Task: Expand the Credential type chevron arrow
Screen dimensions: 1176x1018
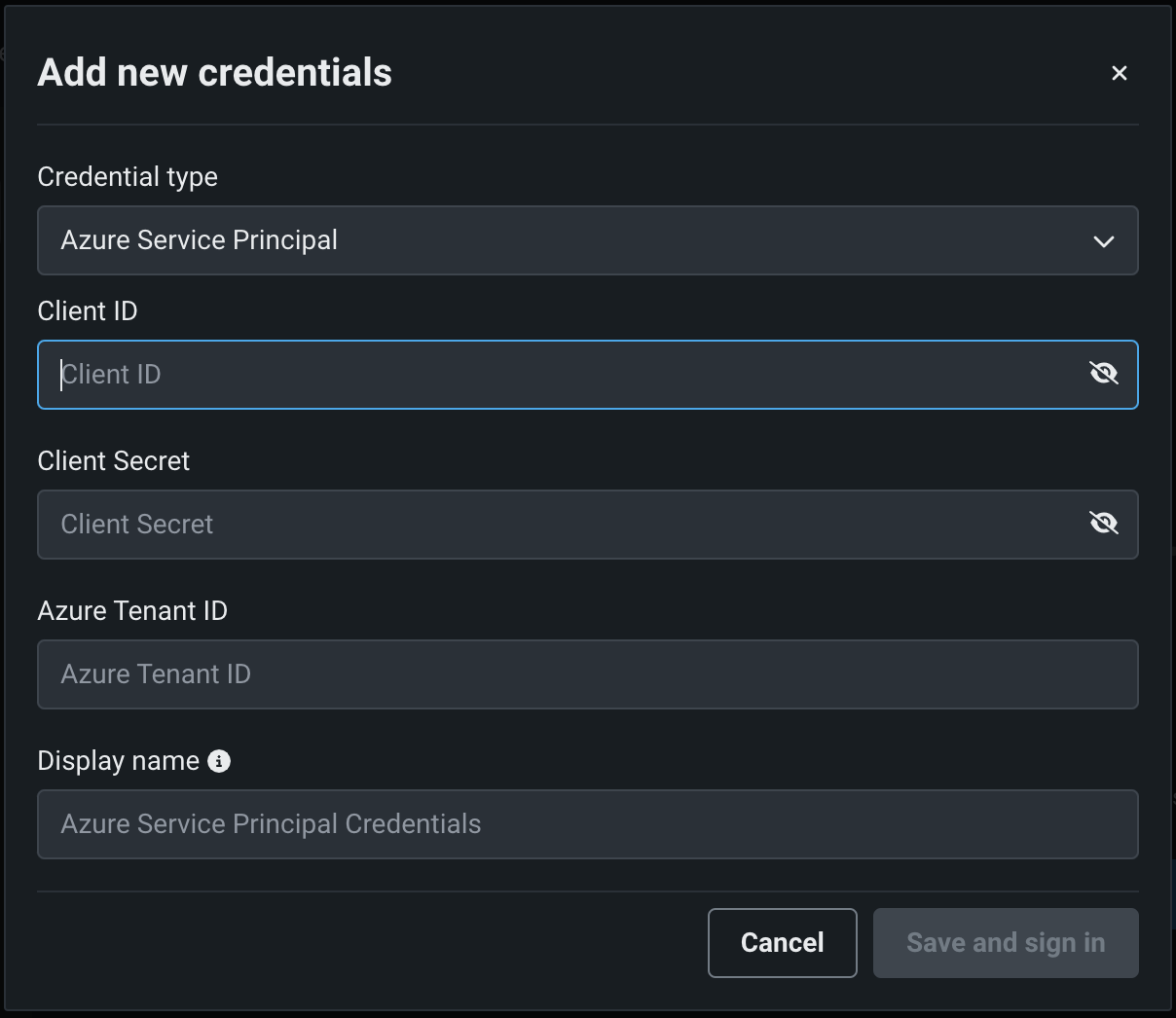Action: [x=1103, y=241]
